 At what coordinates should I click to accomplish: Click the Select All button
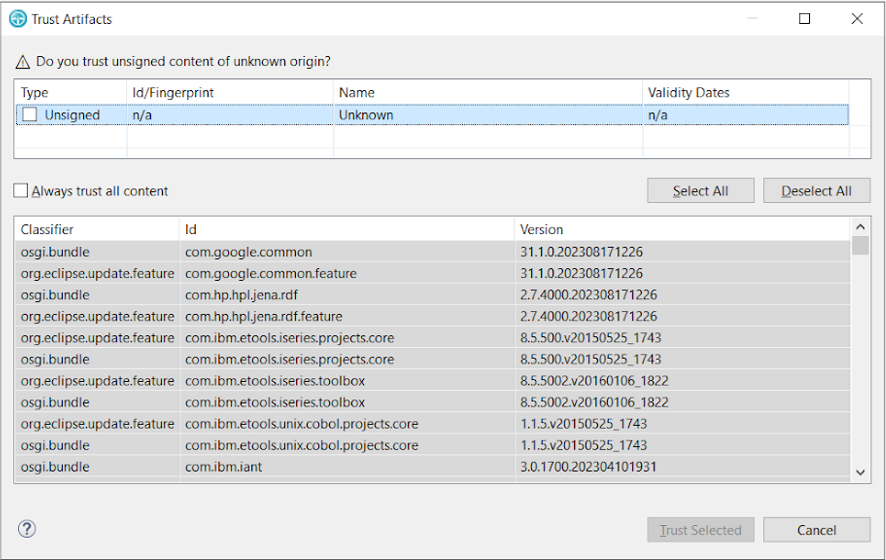pos(700,191)
